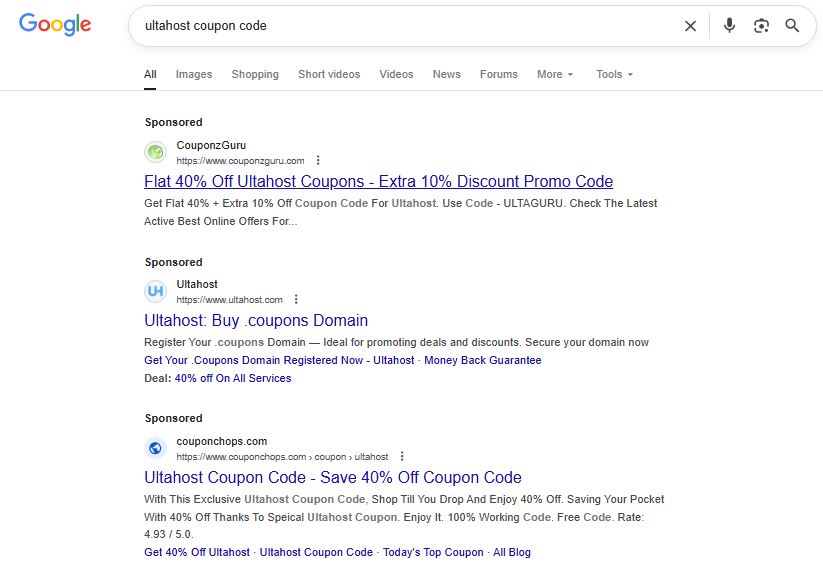
Task: Open three-dot menu beside couponzguru.com URL
Action: point(318,160)
